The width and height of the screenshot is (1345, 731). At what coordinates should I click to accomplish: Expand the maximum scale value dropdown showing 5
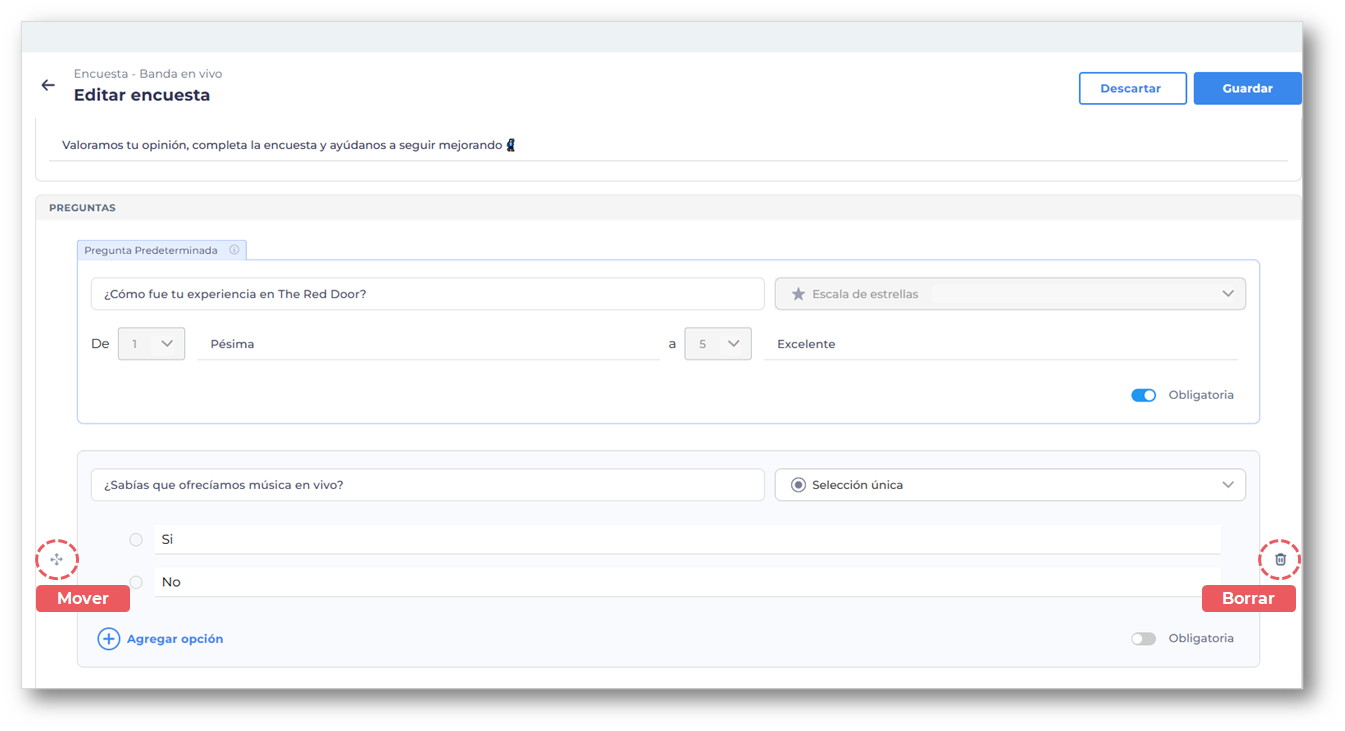coord(718,344)
